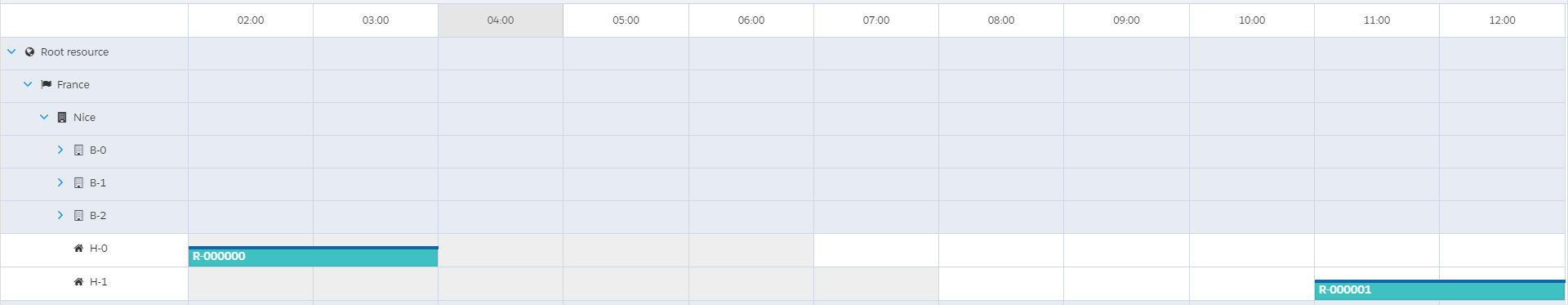The image size is (1568, 305).
Task: Click the globe icon beside Root resource
Action: (x=29, y=52)
